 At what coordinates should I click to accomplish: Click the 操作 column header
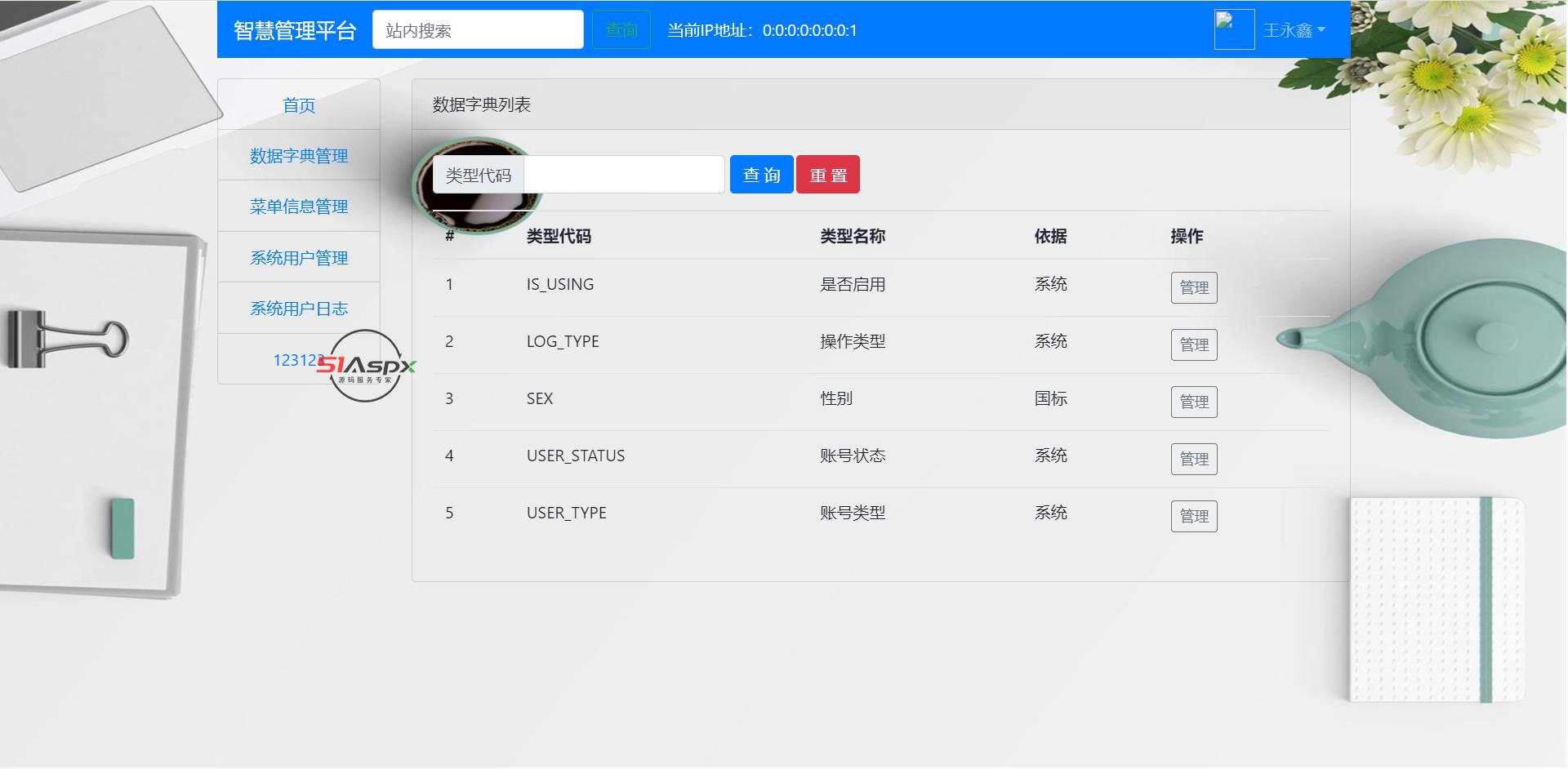click(1187, 236)
